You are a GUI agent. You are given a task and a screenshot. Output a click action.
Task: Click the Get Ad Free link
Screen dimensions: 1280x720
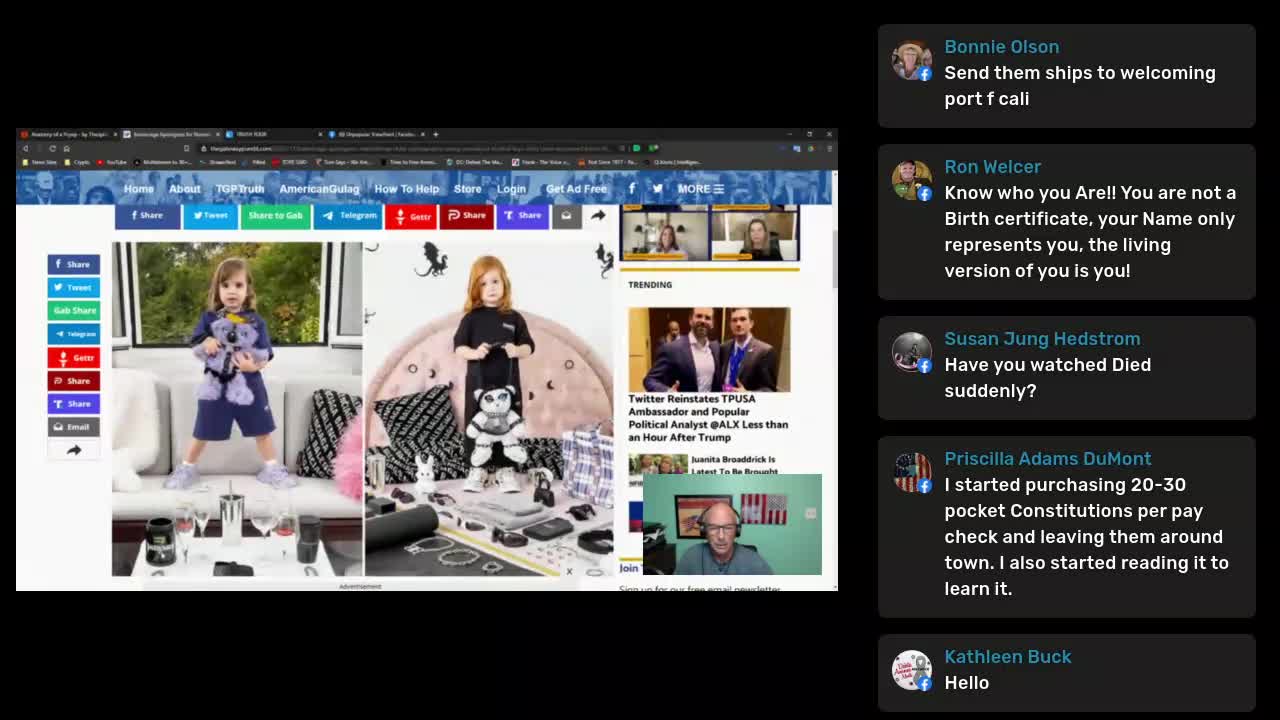click(576, 188)
